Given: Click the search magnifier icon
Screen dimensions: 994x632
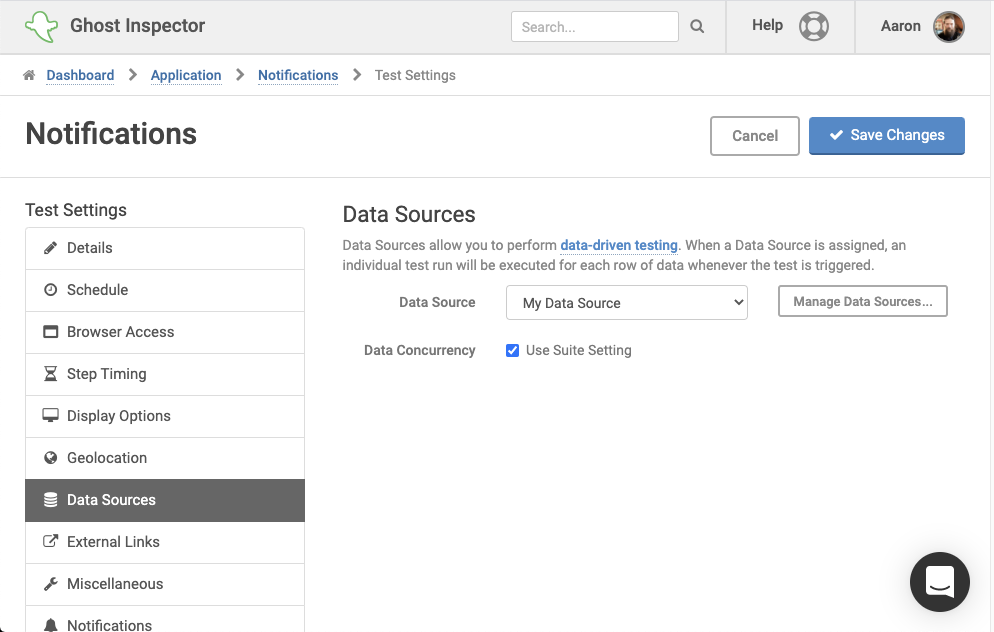Looking at the screenshot, I should pos(697,26).
